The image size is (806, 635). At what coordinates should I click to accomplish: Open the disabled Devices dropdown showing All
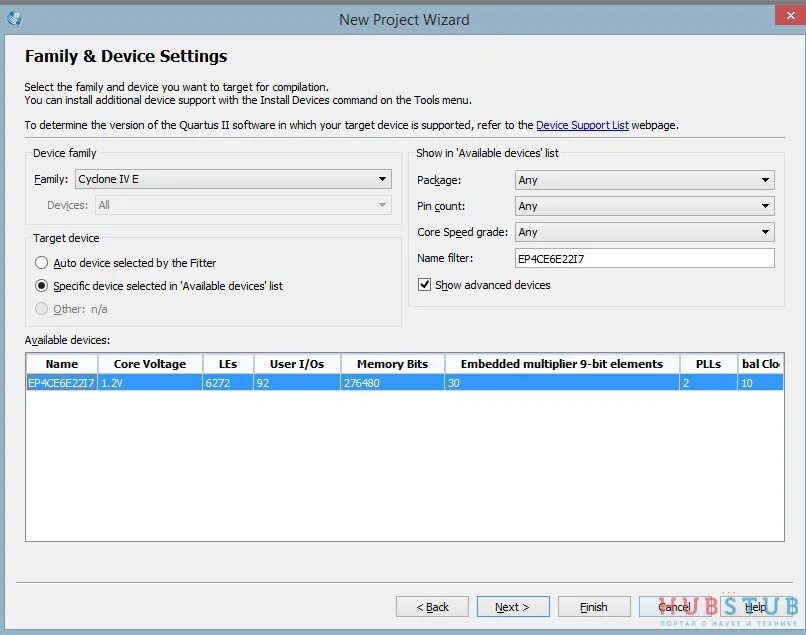pyautogui.click(x=243, y=205)
